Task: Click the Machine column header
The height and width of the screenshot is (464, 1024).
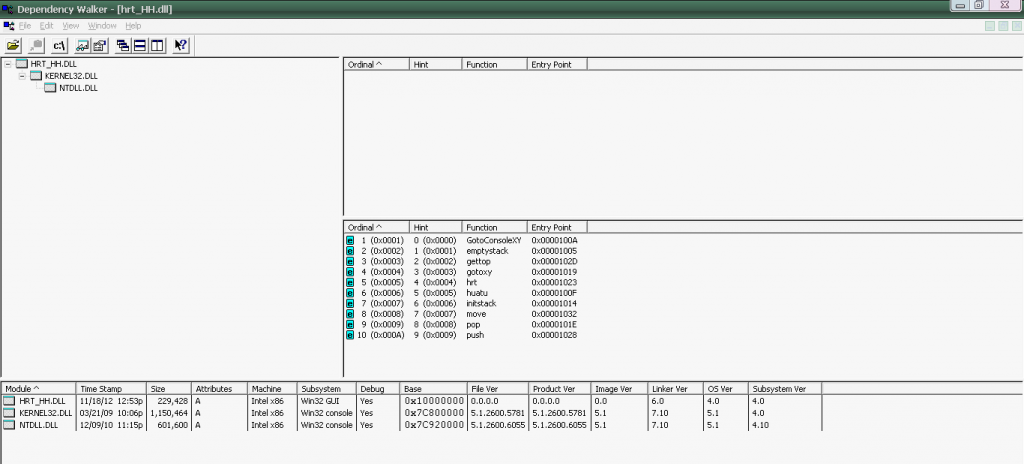Action: 272,389
